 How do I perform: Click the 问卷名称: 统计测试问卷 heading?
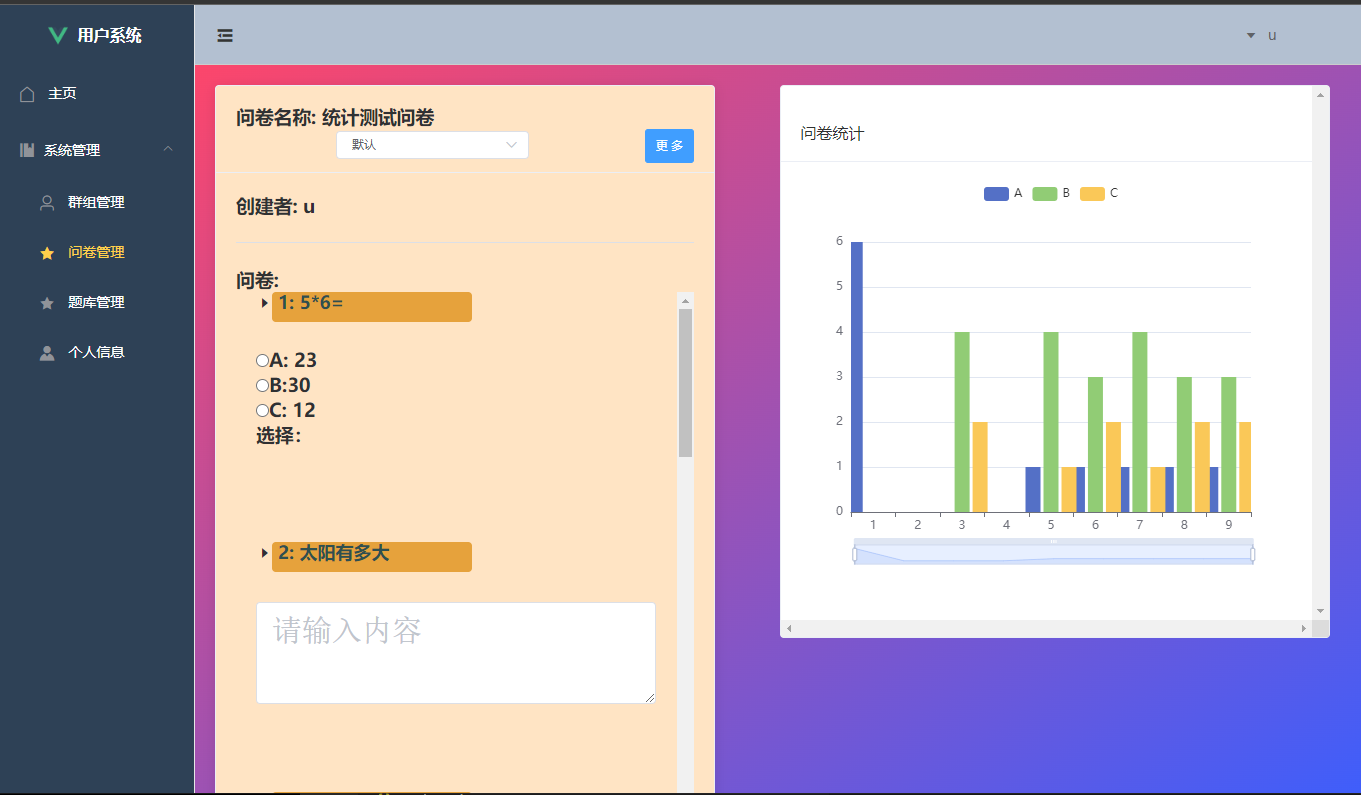coord(335,118)
